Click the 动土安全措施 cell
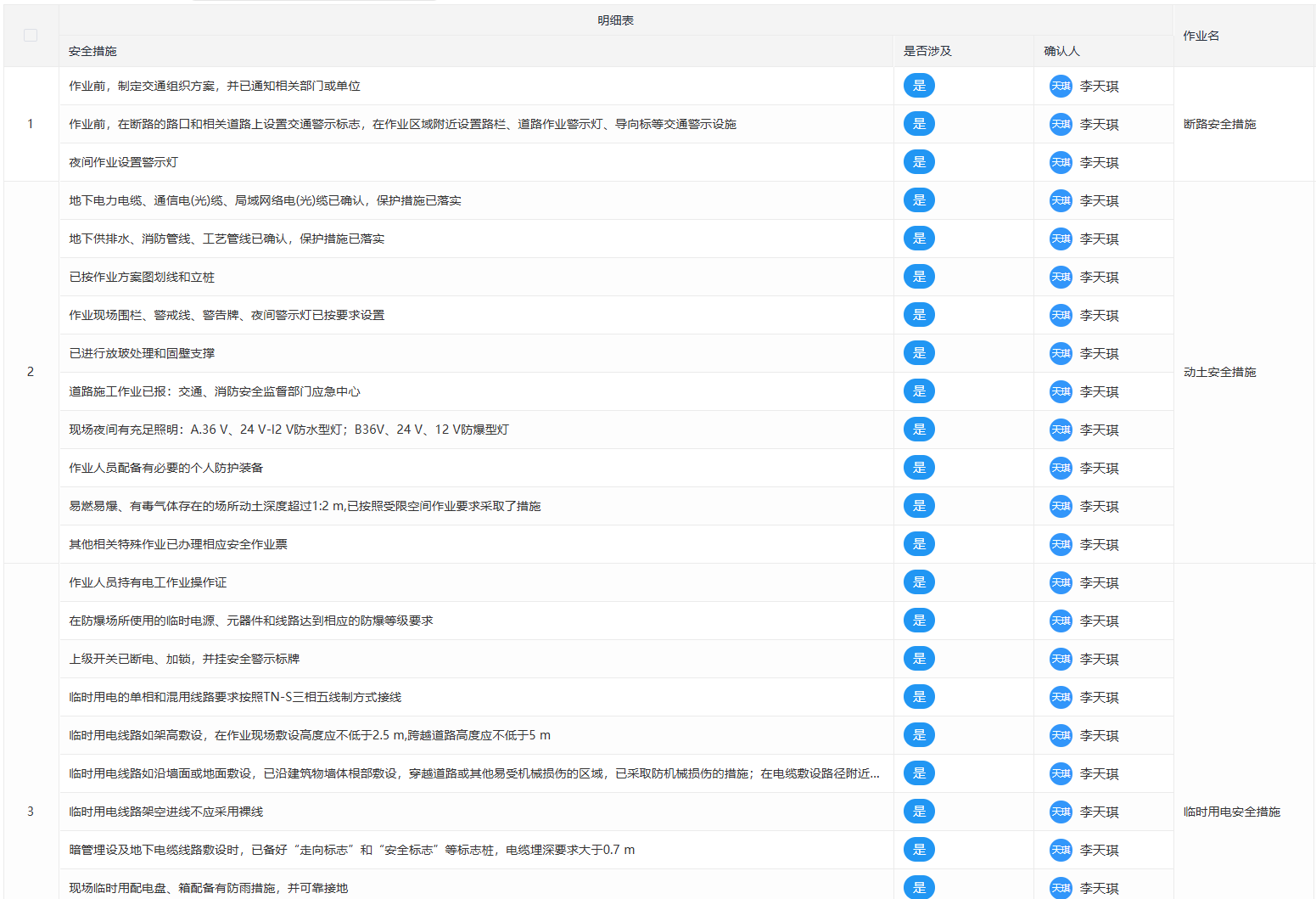 coord(1219,372)
